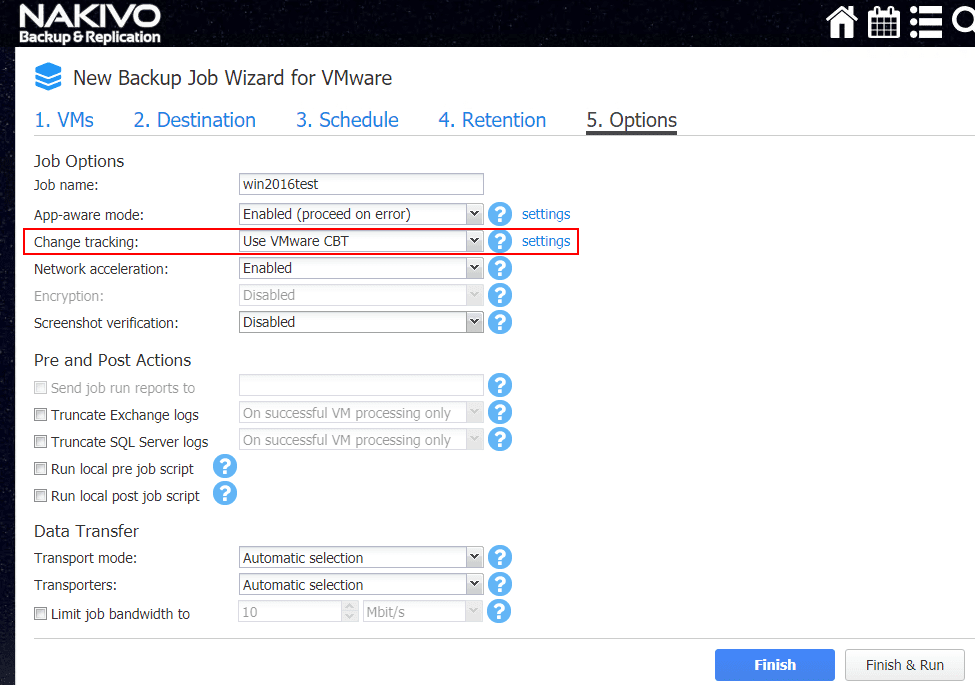
Task: Show help for Network acceleration
Action: tap(500, 268)
